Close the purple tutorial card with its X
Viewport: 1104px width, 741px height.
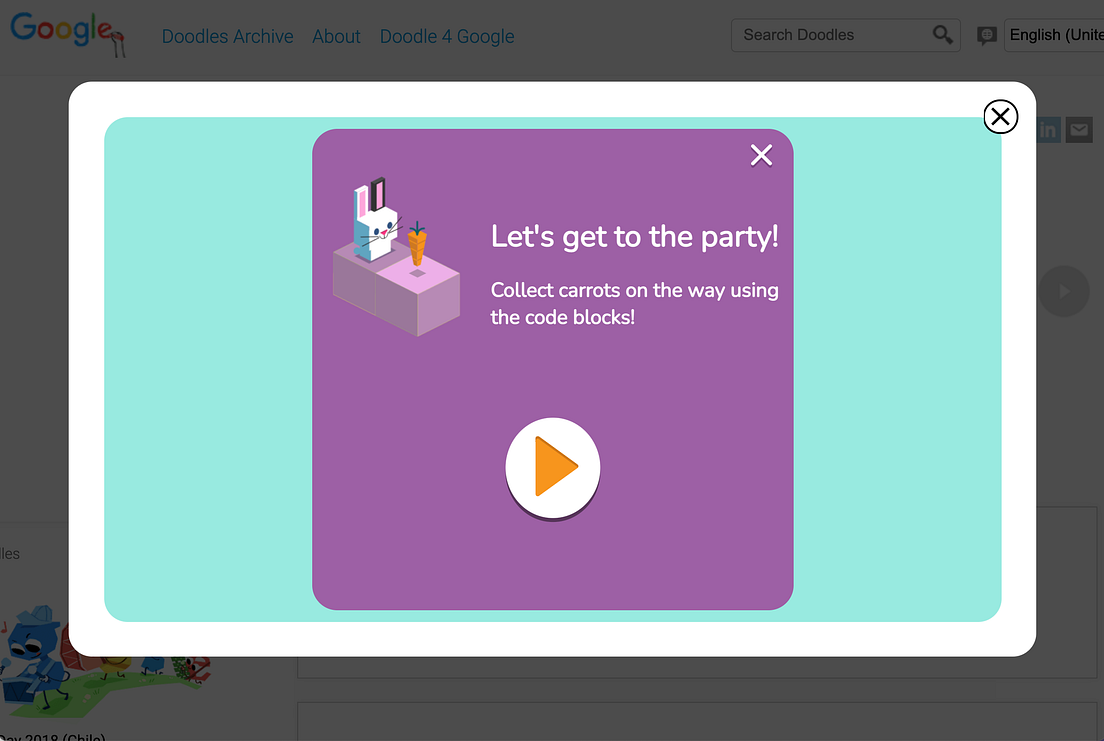(761, 155)
